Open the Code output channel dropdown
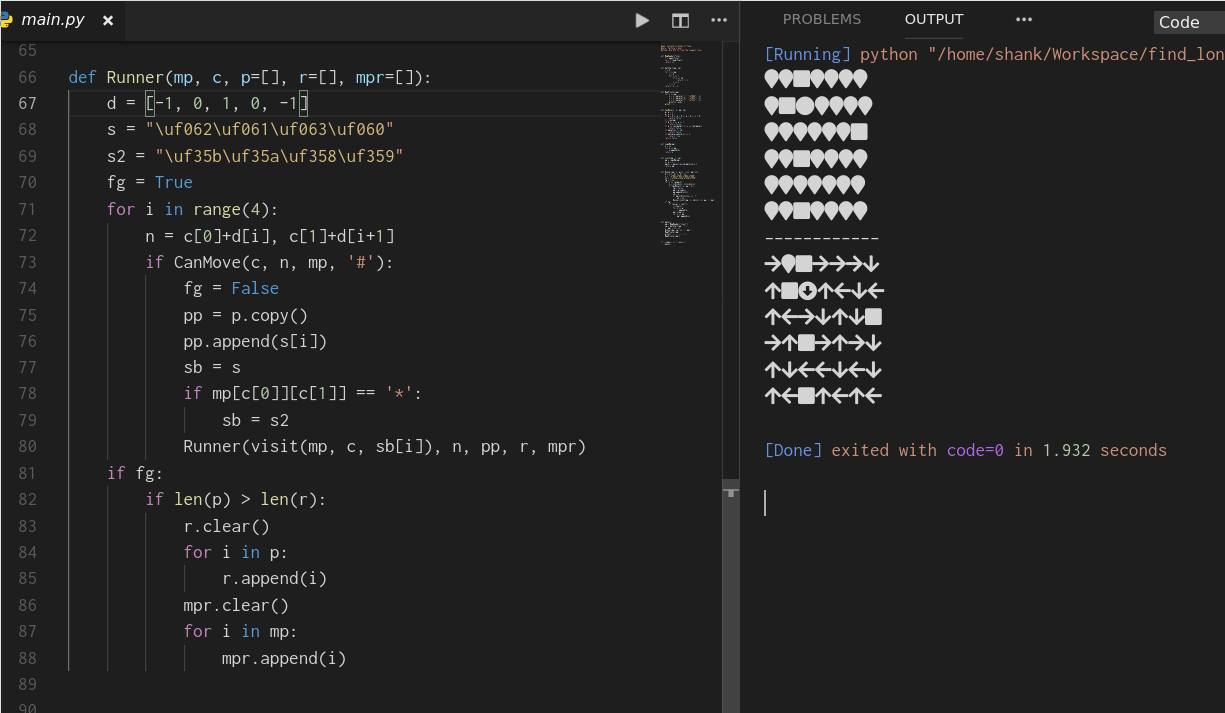1225x713 pixels. click(x=1189, y=22)
